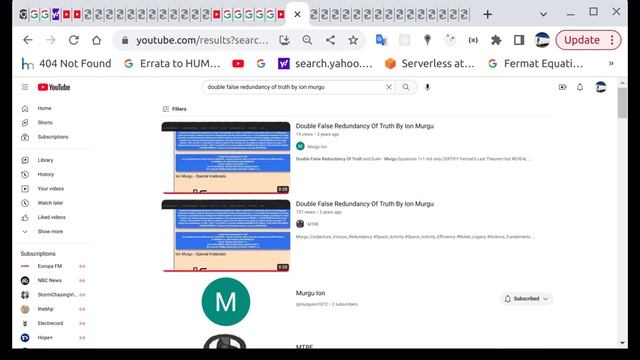Open thebhp subscription channel
Viewport: 640px width, 360px height.
click(x=45, y=309)
